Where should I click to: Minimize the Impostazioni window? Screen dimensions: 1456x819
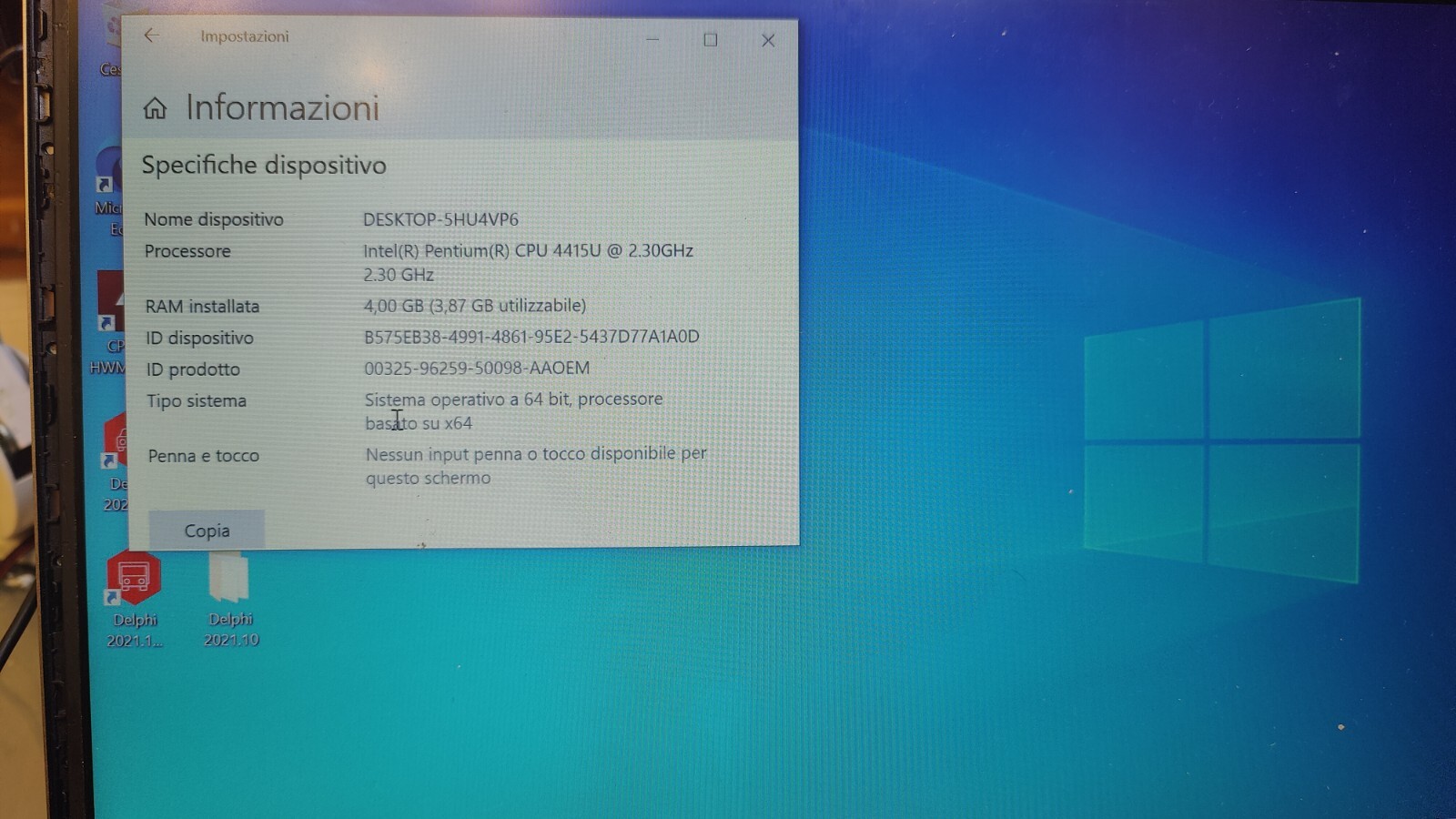click(x=652, y=39)
